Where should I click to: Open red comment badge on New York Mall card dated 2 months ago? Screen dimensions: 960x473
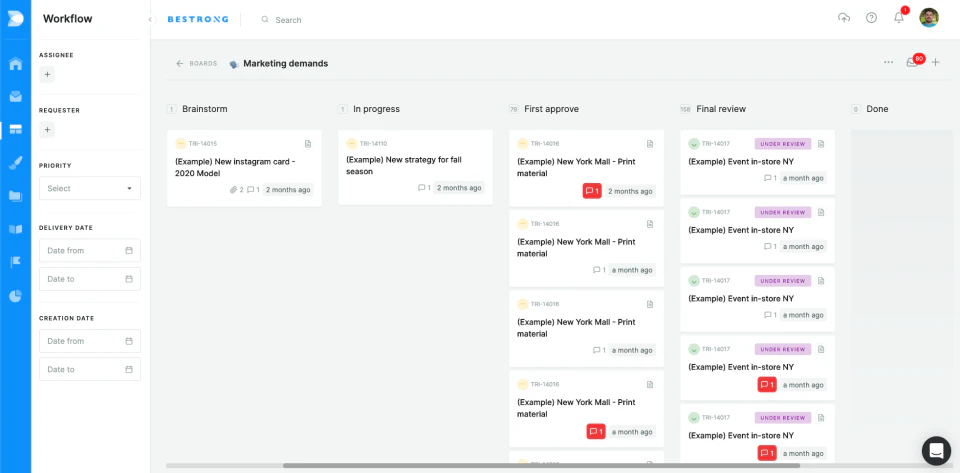click(592, 191)
